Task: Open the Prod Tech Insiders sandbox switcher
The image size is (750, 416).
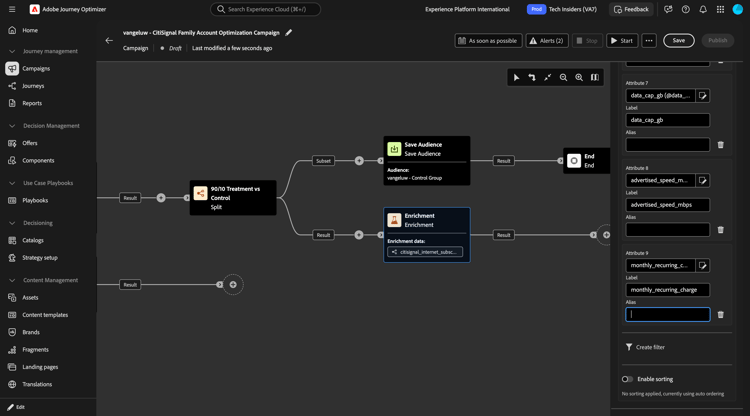Action: click(562, 9)
